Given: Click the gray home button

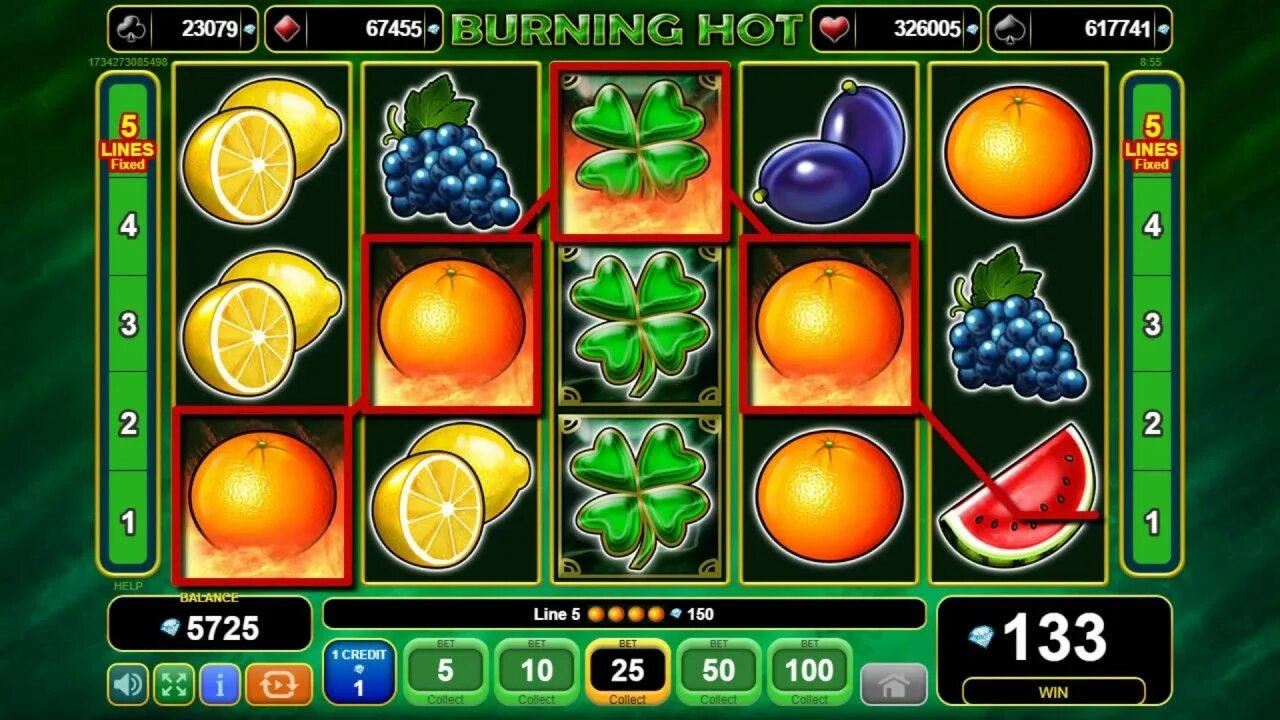Looking at the screenshot, I should (x=894, y=684).
